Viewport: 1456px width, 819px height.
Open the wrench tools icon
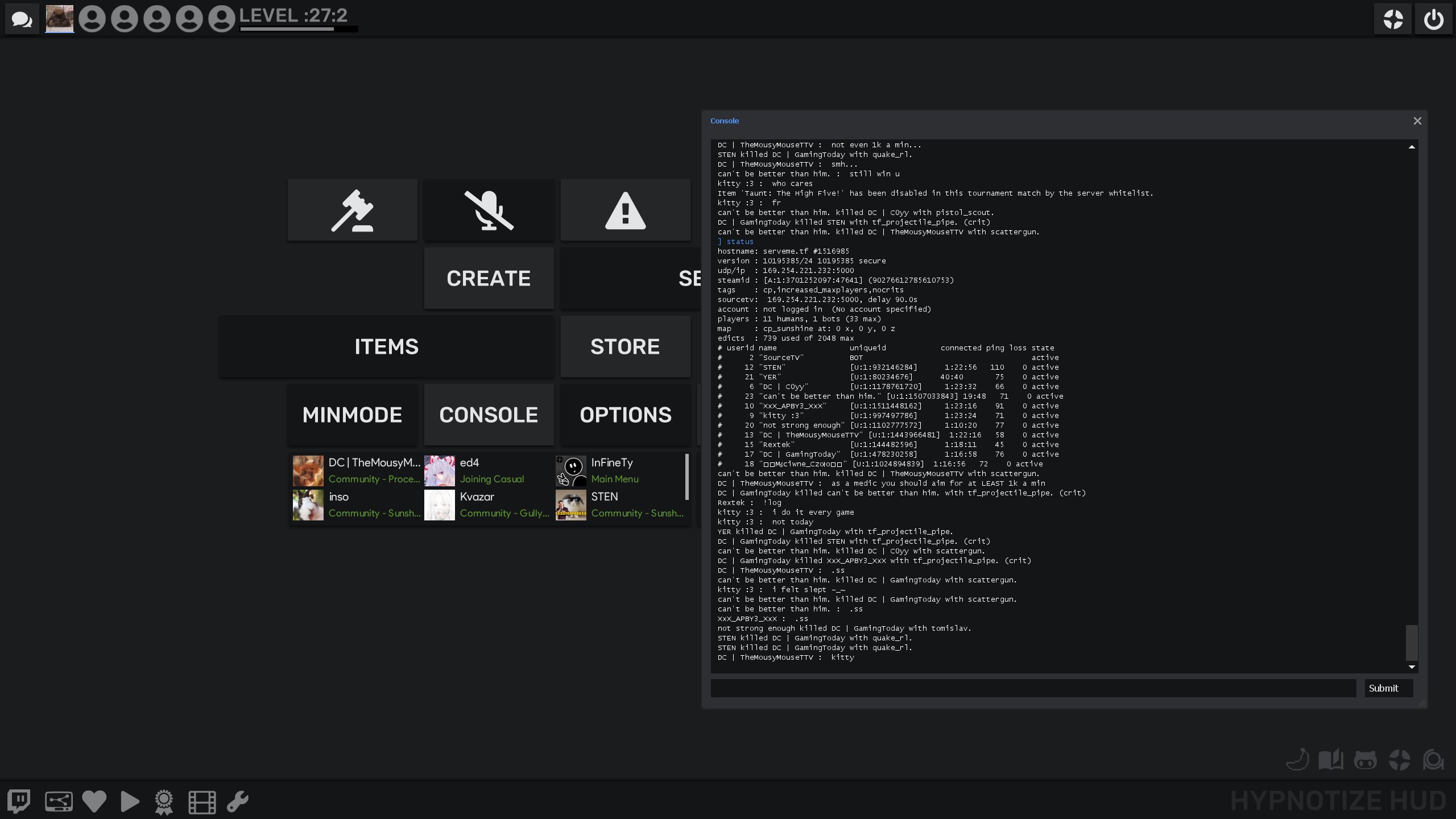point(238,801)
